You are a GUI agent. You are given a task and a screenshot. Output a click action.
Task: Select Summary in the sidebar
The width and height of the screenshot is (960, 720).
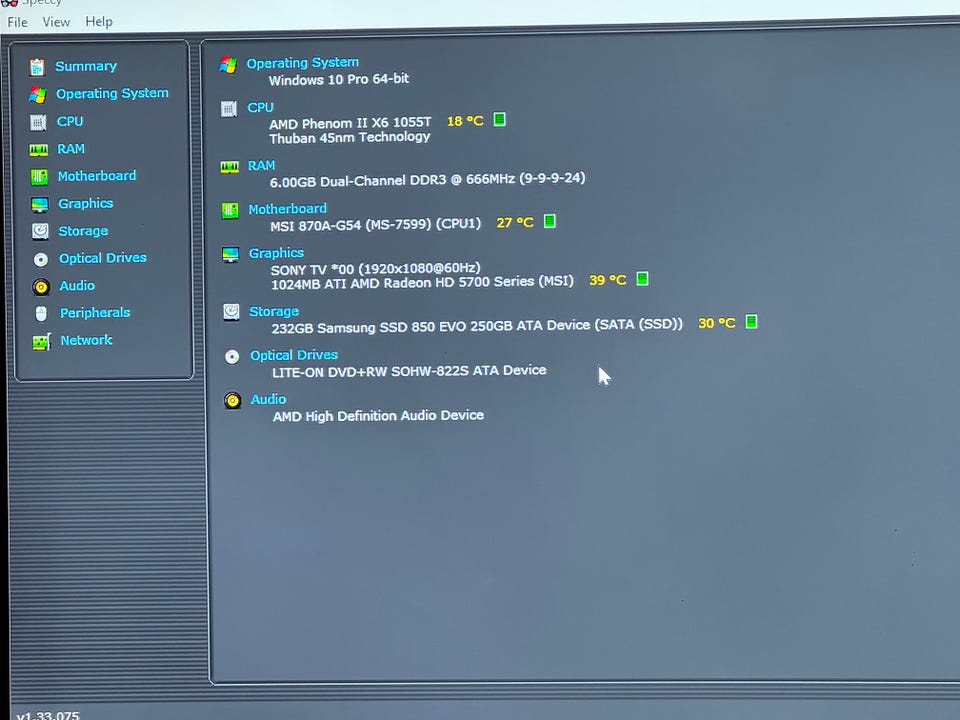tap(86, 66)
